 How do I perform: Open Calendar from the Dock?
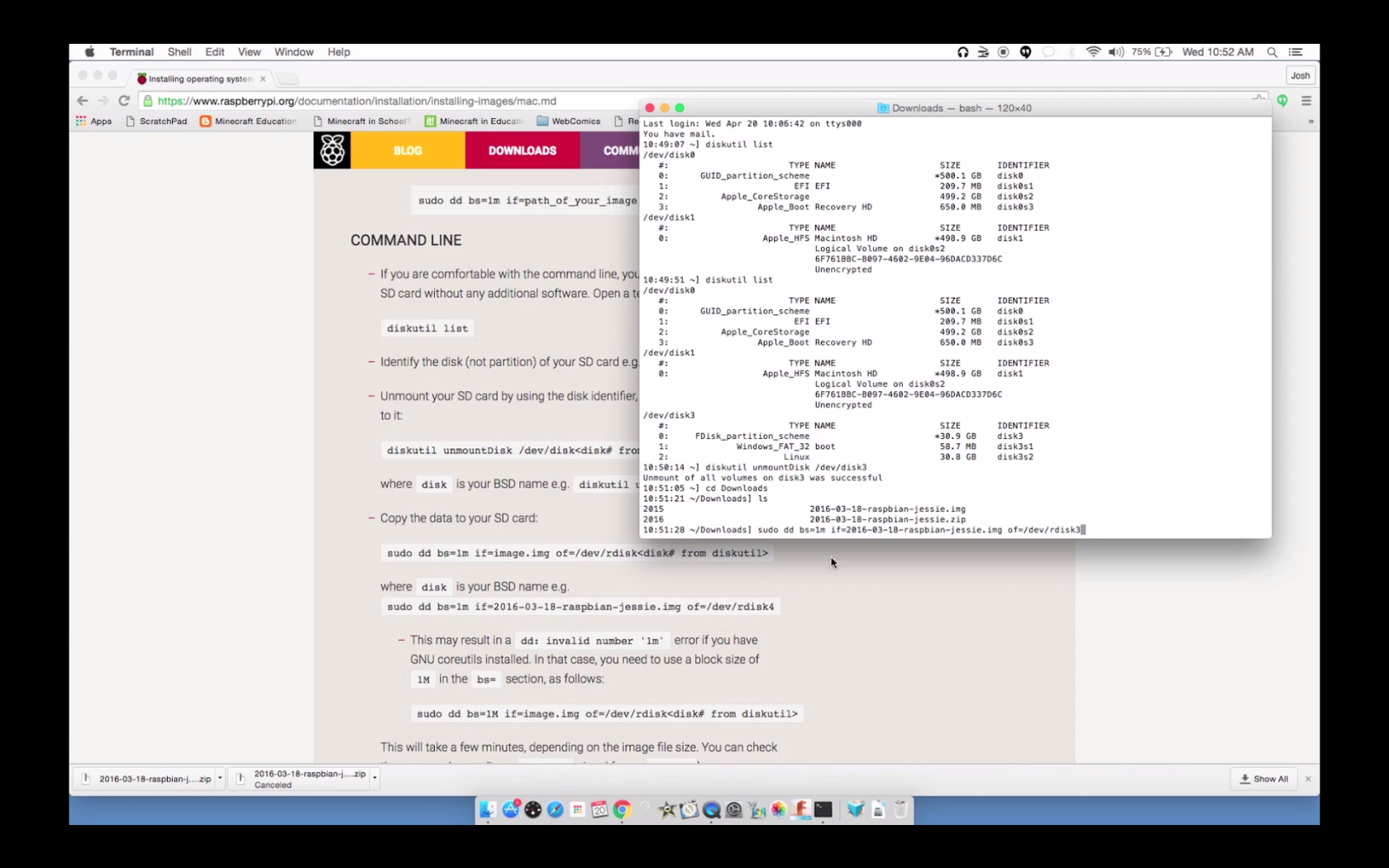click(600, 809)
